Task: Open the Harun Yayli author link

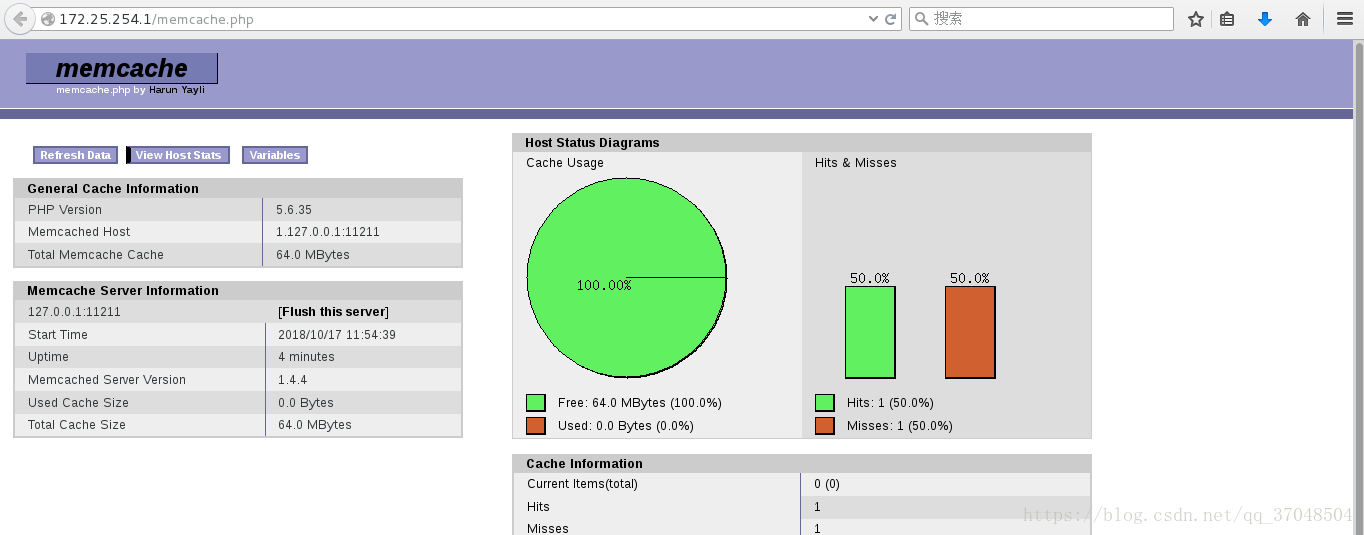Action: 177,90
